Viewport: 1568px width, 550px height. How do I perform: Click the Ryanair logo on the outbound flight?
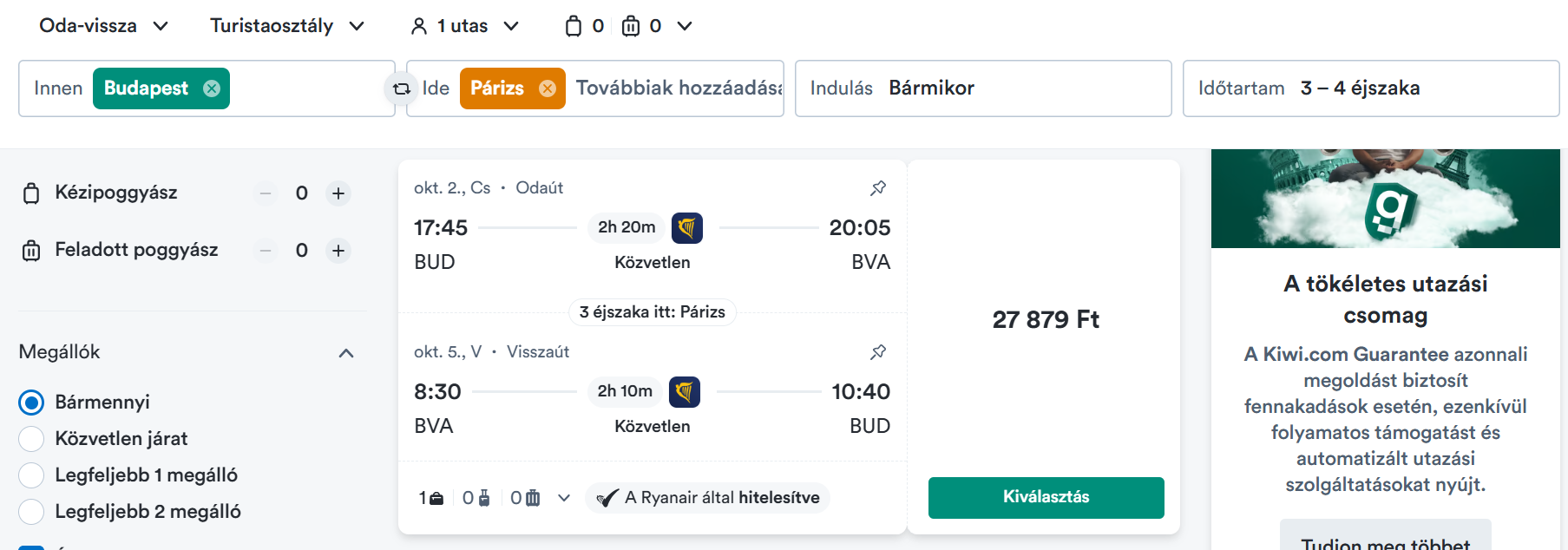[x=686, y=227]
